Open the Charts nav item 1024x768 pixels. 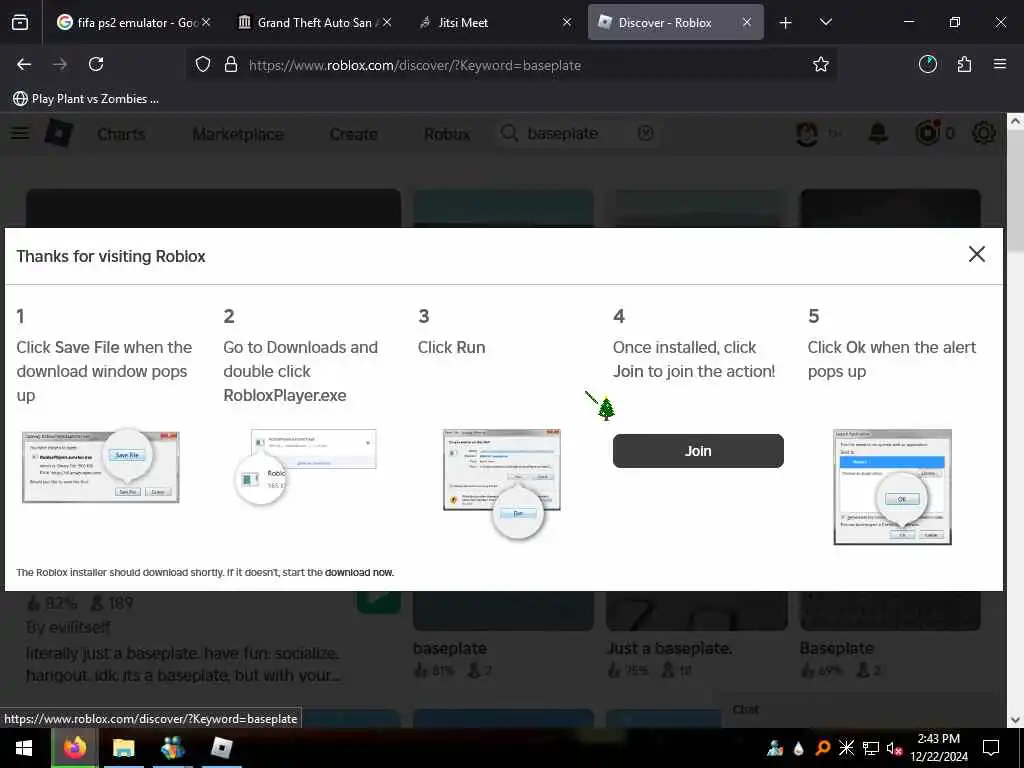(121, 134)
